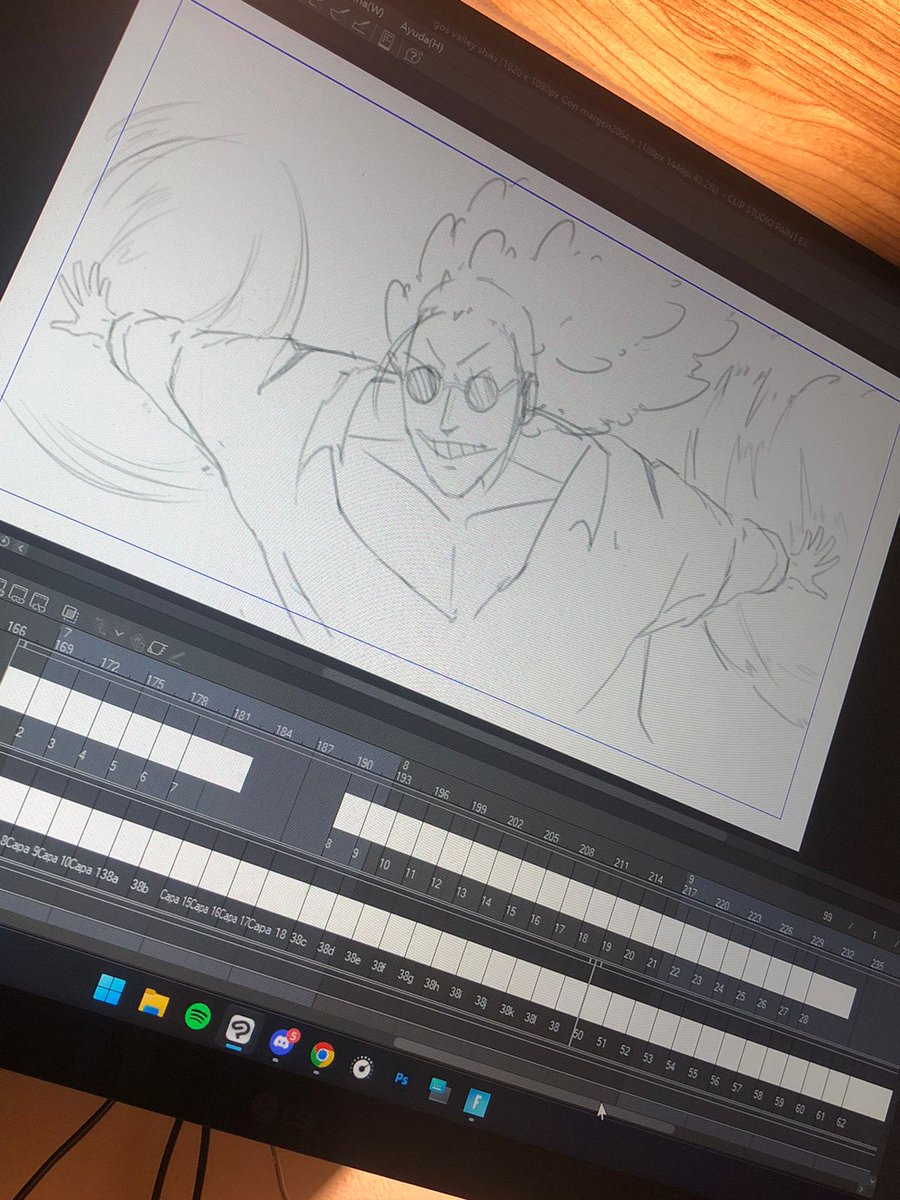Select cel 50 in the bottom track
The image size is (900, 1200).
click(x=576, y=1034)
